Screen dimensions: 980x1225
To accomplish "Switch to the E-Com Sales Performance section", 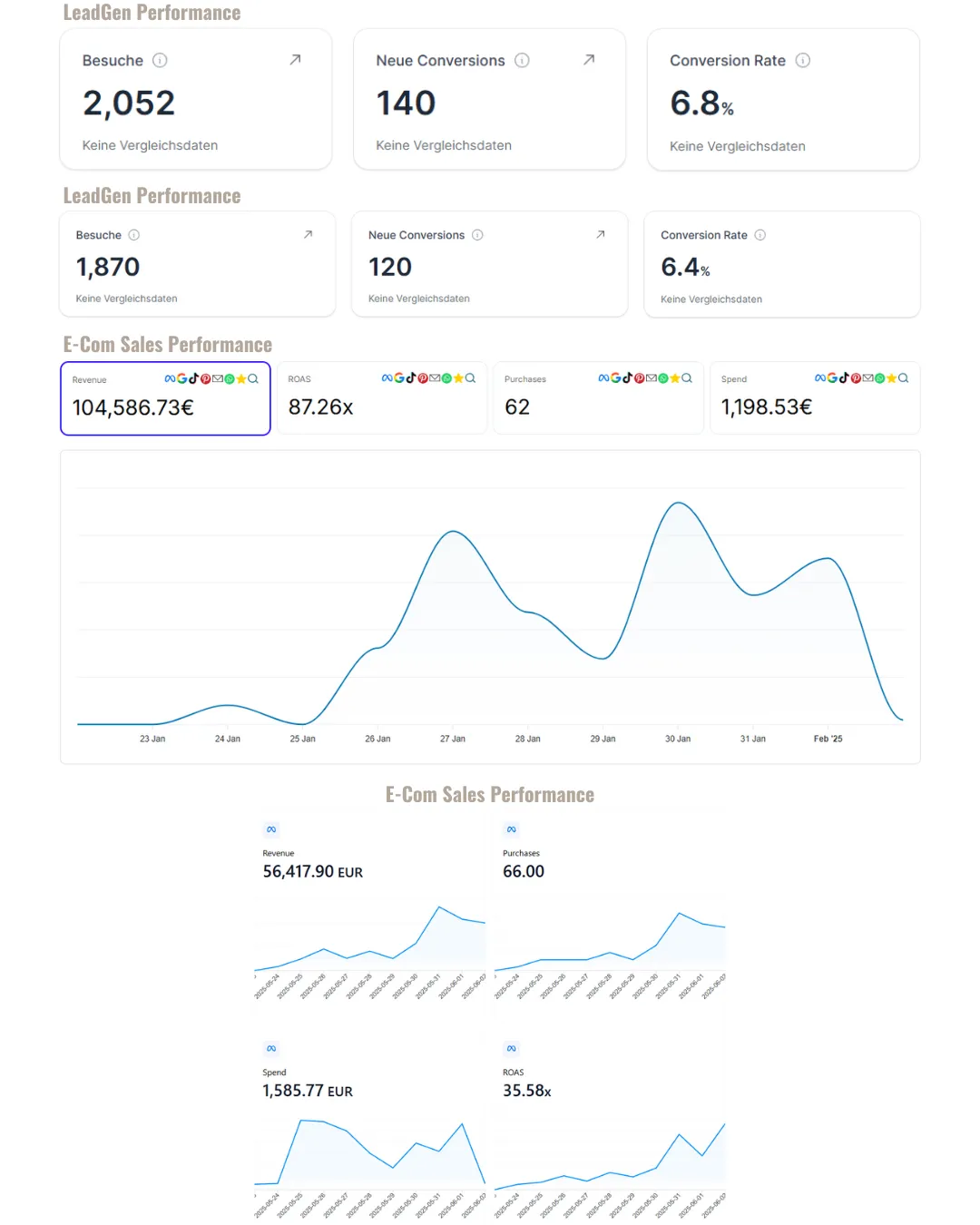I will coord(167,344).
